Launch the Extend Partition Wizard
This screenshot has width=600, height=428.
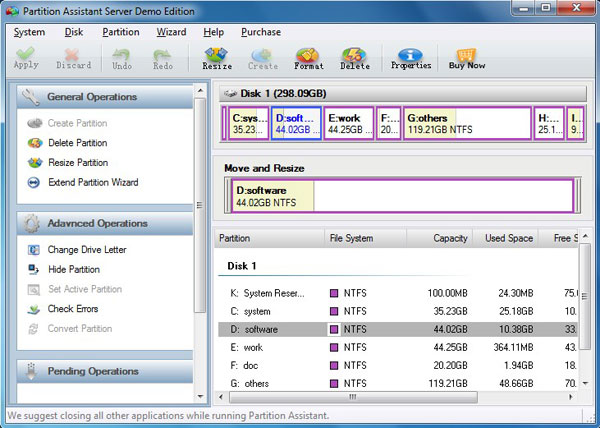92,183
